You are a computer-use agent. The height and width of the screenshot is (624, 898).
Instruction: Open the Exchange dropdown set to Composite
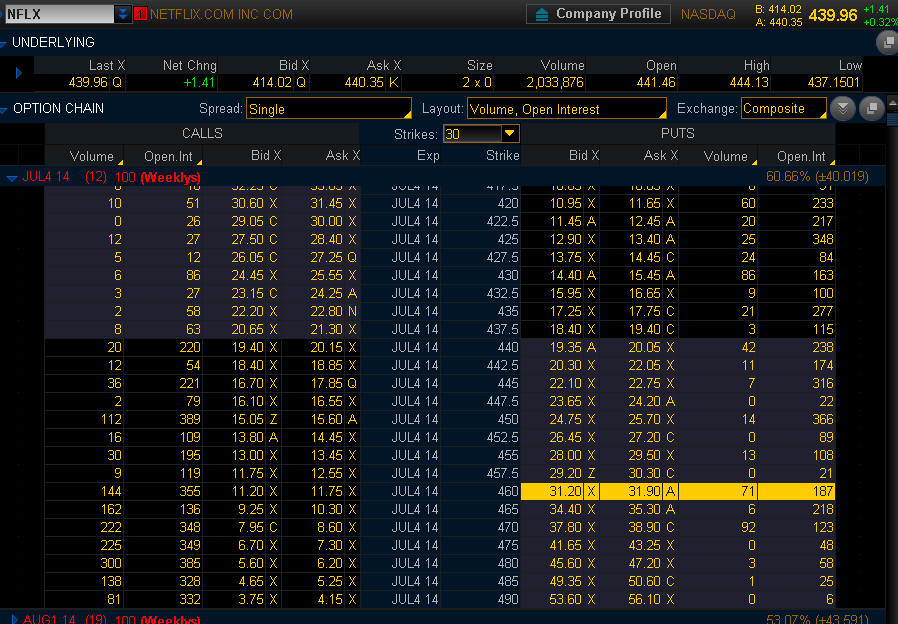783,109
